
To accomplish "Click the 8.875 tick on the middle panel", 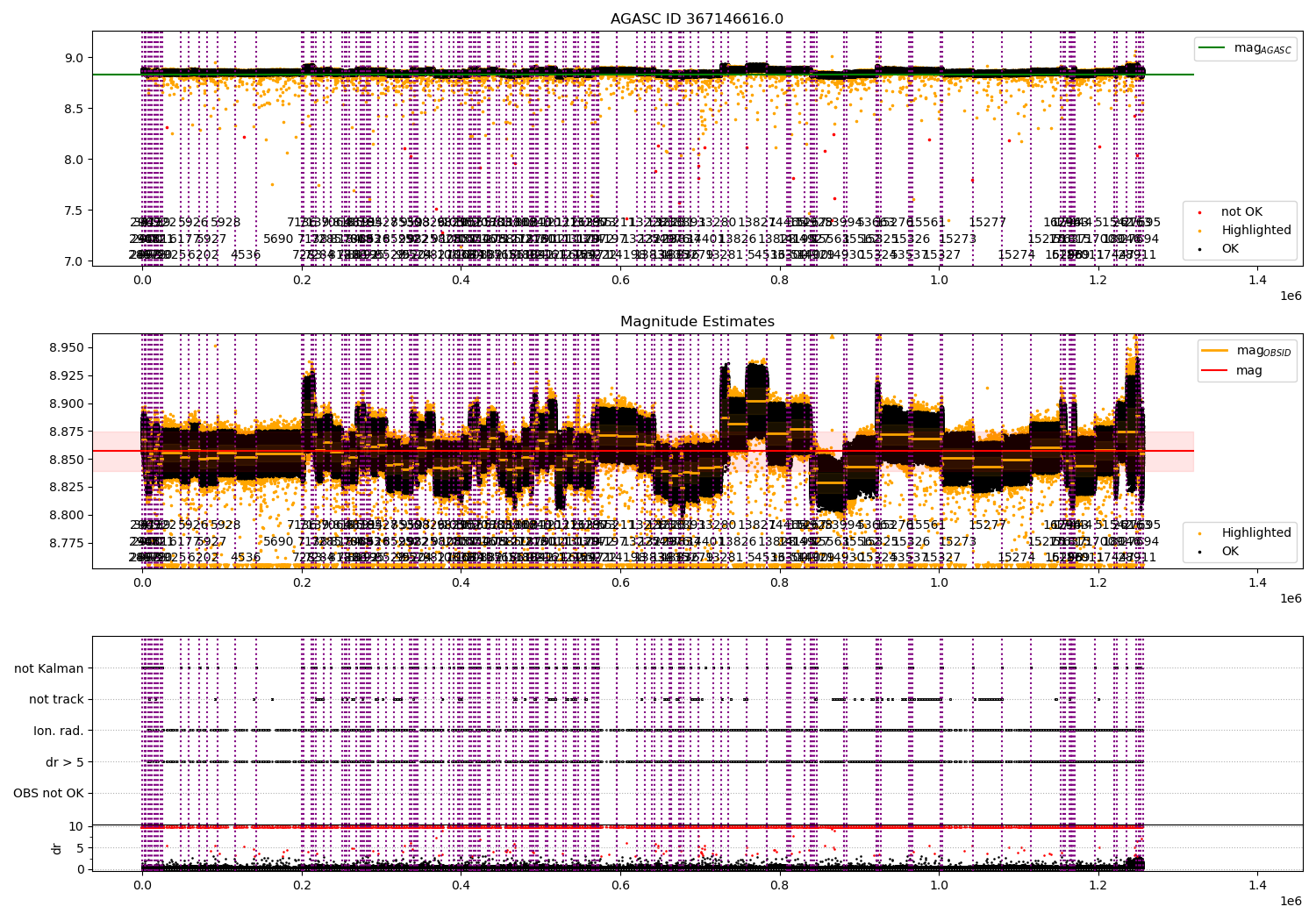I will [68, 432].
